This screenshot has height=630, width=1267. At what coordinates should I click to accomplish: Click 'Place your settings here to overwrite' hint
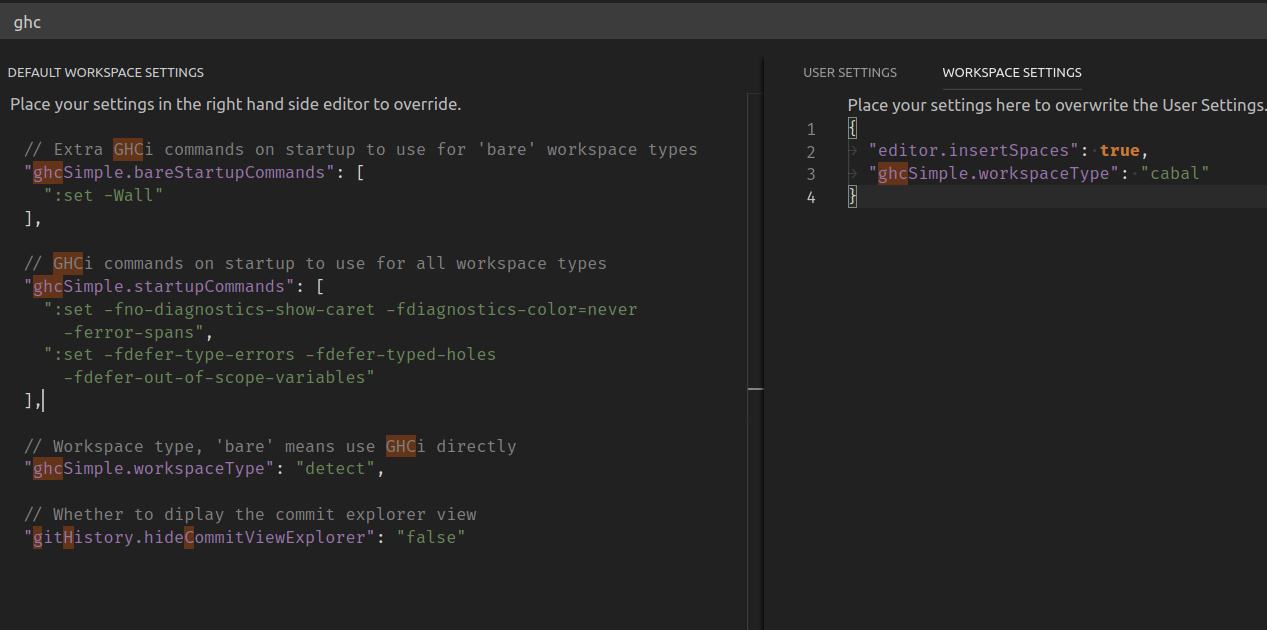(1050, 104)
